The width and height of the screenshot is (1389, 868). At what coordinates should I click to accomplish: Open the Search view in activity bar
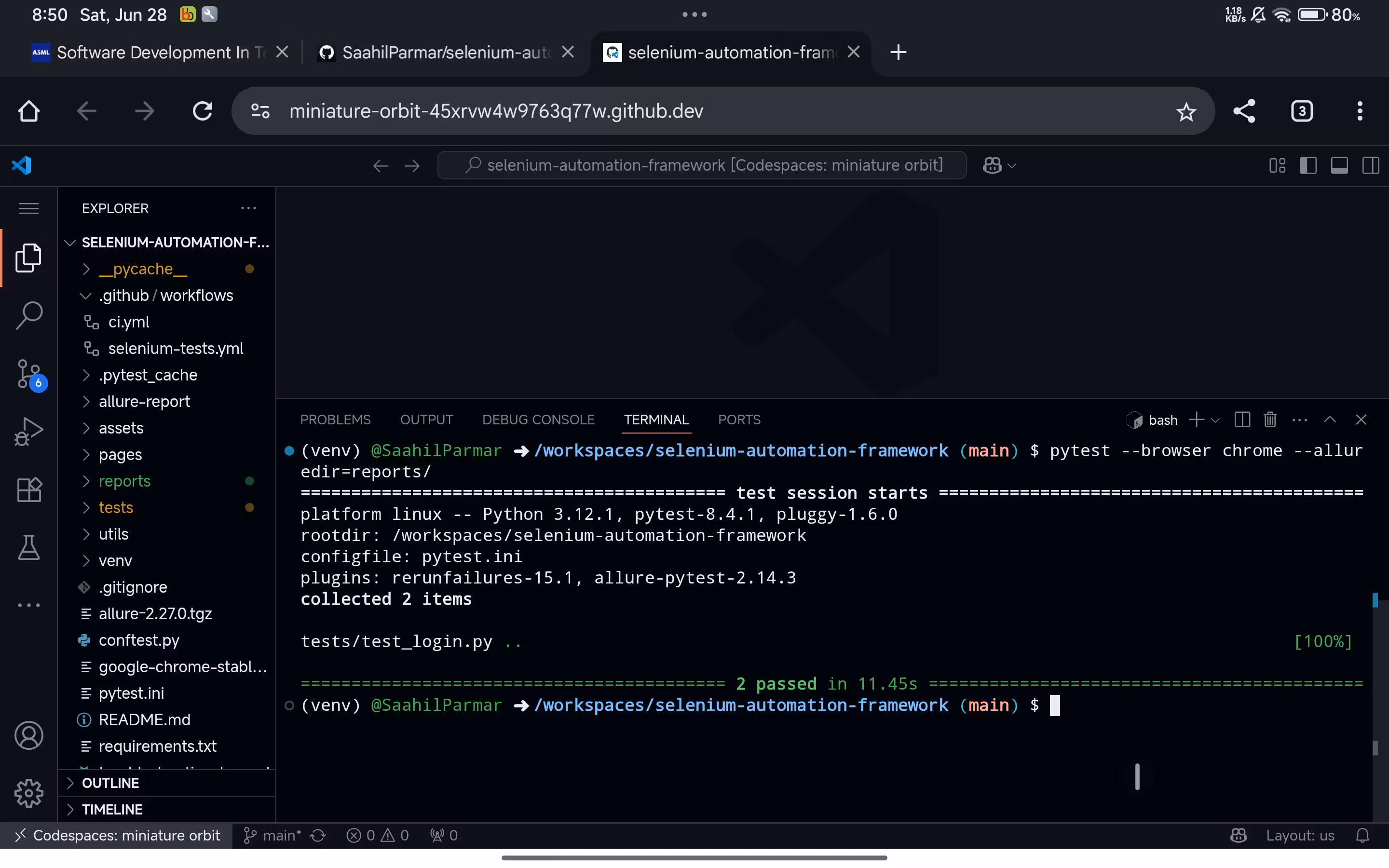pos(29,315)
